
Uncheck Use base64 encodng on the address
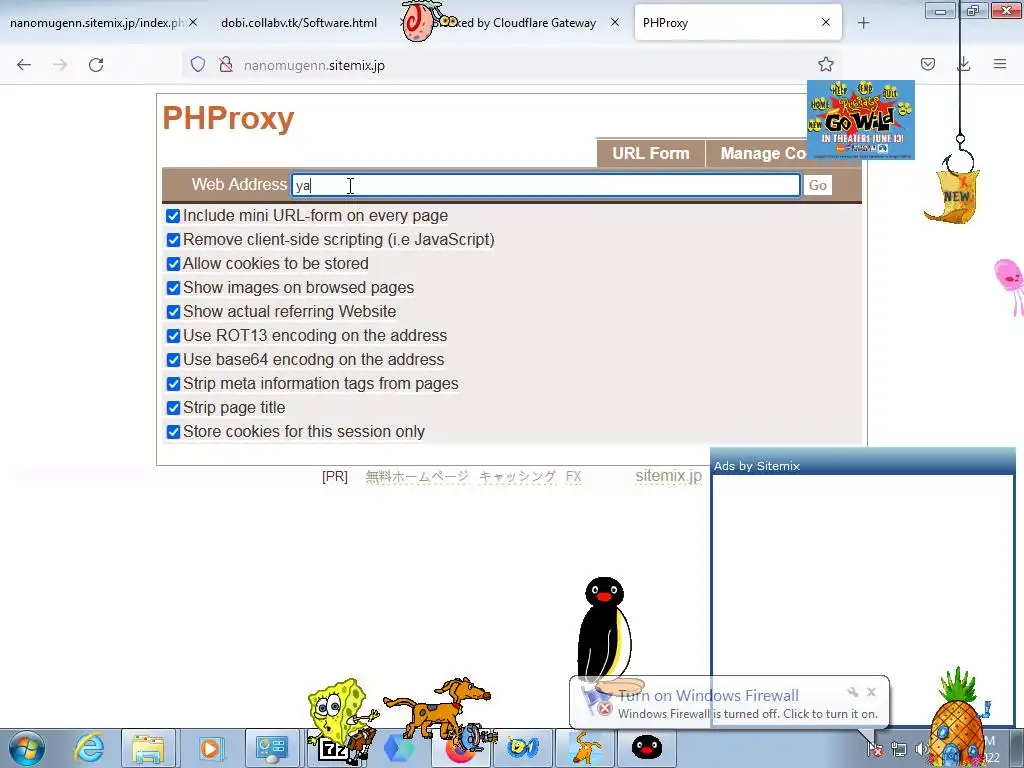tap(173, 360)
